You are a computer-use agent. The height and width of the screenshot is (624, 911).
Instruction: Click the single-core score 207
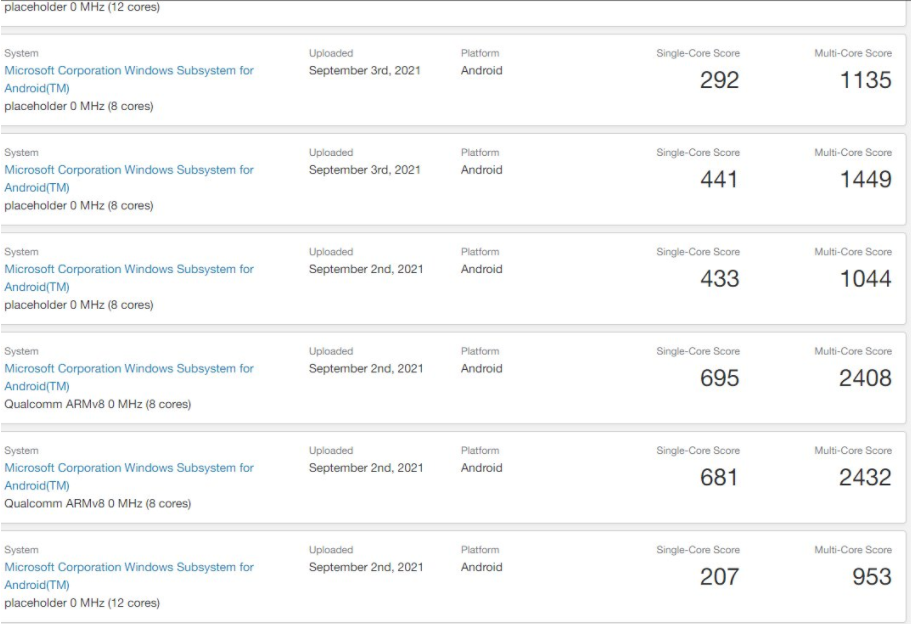click(x=719, y=576)
